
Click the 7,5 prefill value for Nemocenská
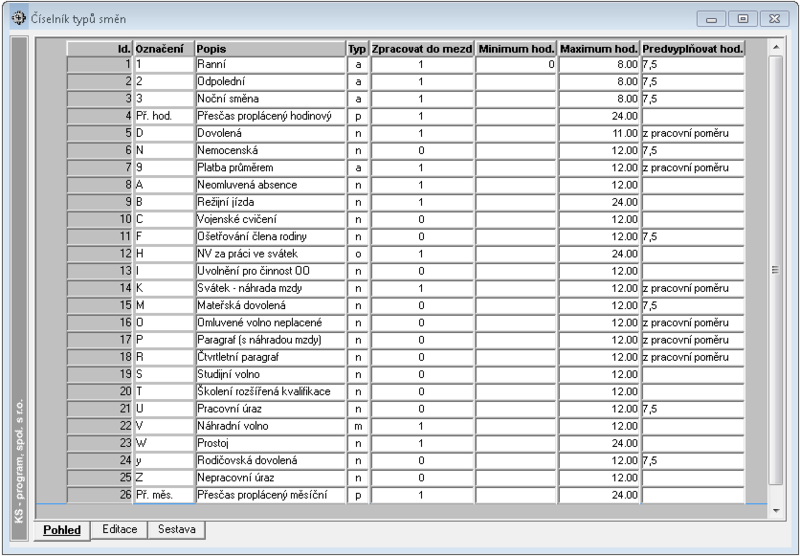(x=693, y=150)
